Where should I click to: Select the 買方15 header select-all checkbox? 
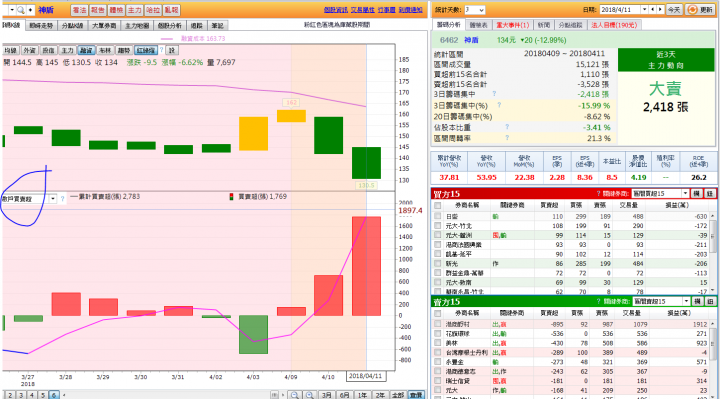[438, 205]
